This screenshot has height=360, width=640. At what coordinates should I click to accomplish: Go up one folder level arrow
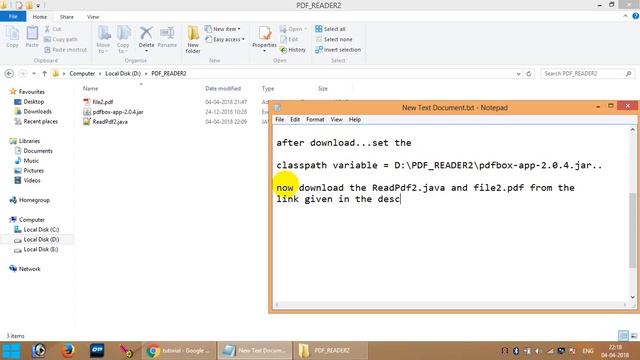point(44,73)
